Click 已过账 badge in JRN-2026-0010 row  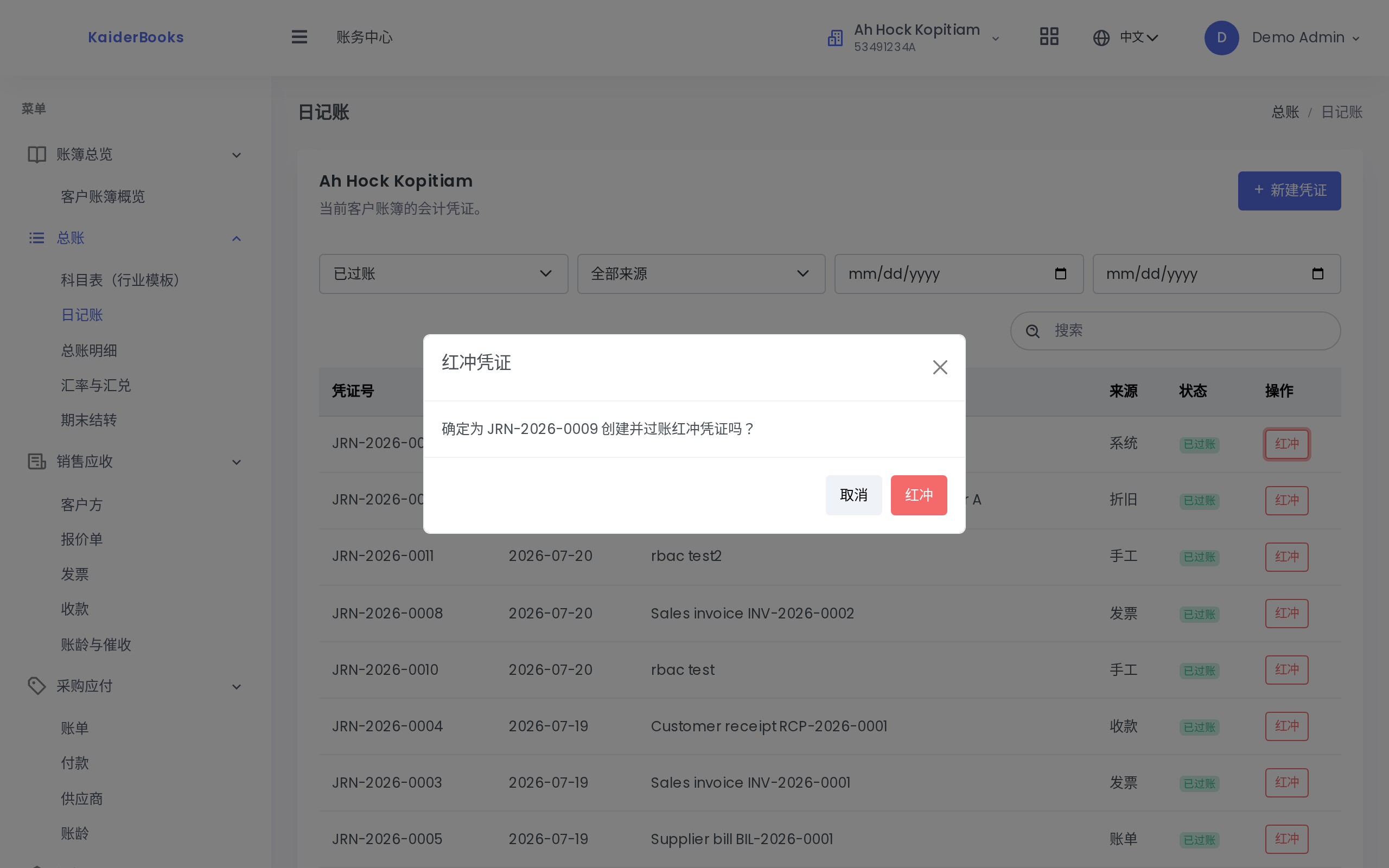[1199, 671]
